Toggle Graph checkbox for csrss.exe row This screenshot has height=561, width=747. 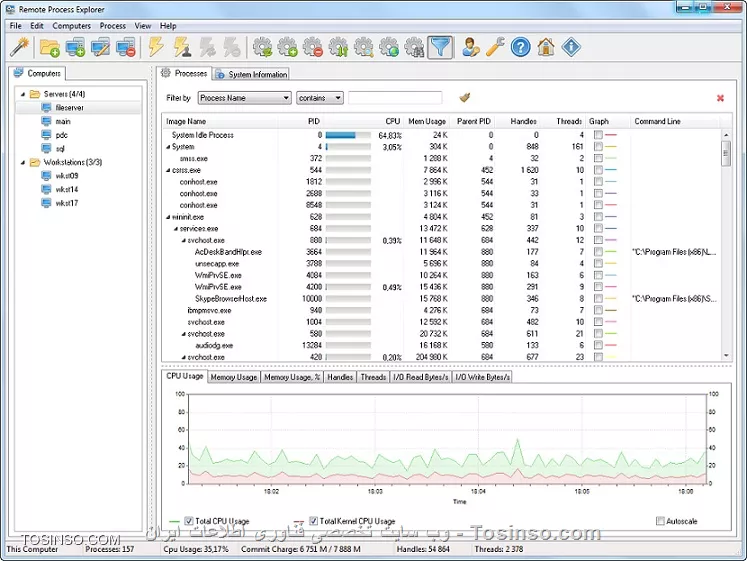click(598, 170)
